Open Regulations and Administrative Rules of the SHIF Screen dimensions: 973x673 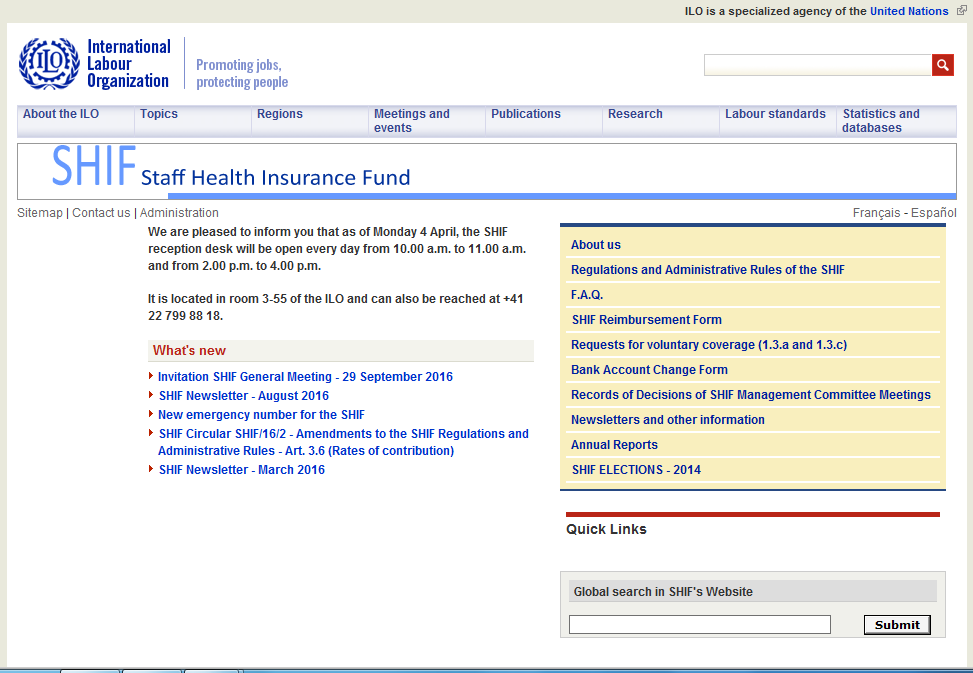(707, 270)
